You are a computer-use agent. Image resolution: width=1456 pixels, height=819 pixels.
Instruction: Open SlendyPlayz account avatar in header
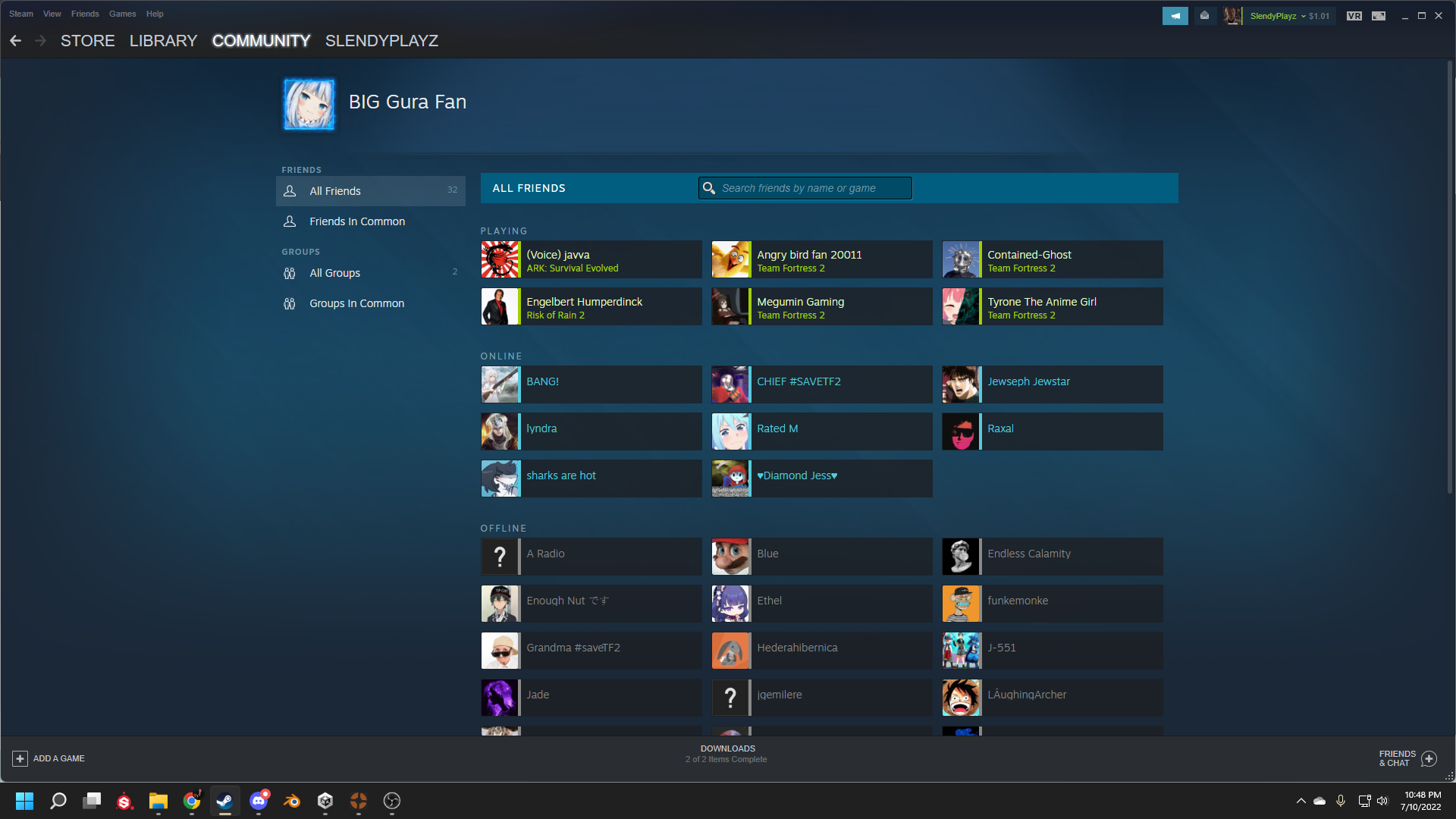[1233, 16]
